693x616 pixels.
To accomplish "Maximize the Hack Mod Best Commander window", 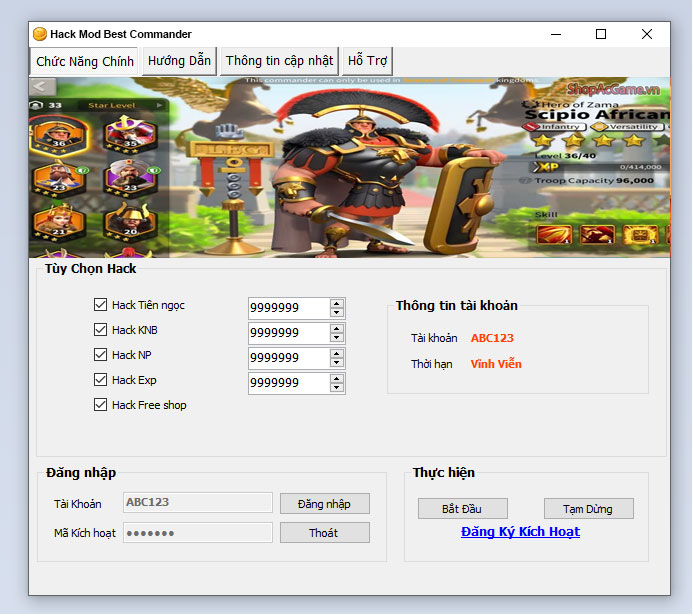I will tap(601, 34).
